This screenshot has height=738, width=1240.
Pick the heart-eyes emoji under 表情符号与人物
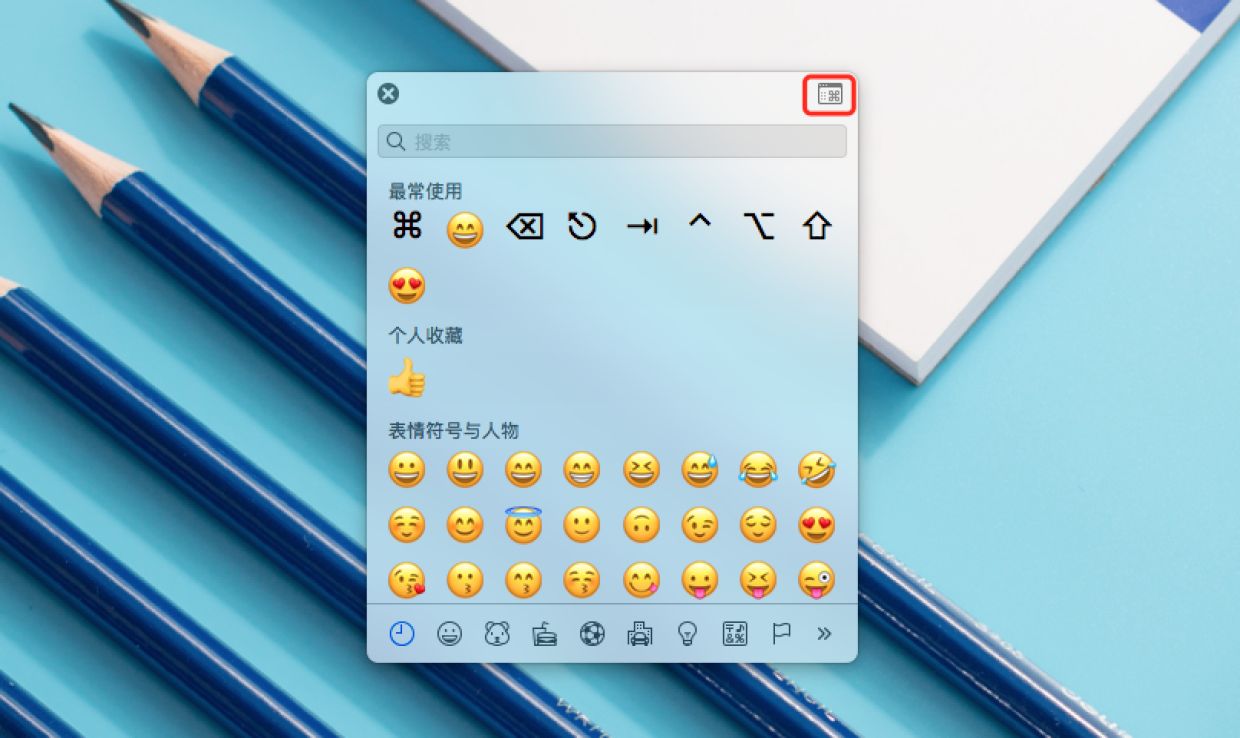pyautogui.click(x=817, y=525)
